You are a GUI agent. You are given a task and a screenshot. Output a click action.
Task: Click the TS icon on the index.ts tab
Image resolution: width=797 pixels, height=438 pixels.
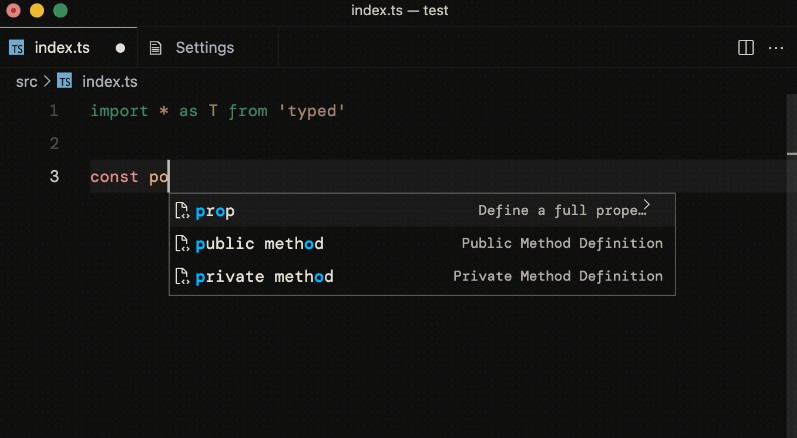pyautogui.click(x=17, y=47)
